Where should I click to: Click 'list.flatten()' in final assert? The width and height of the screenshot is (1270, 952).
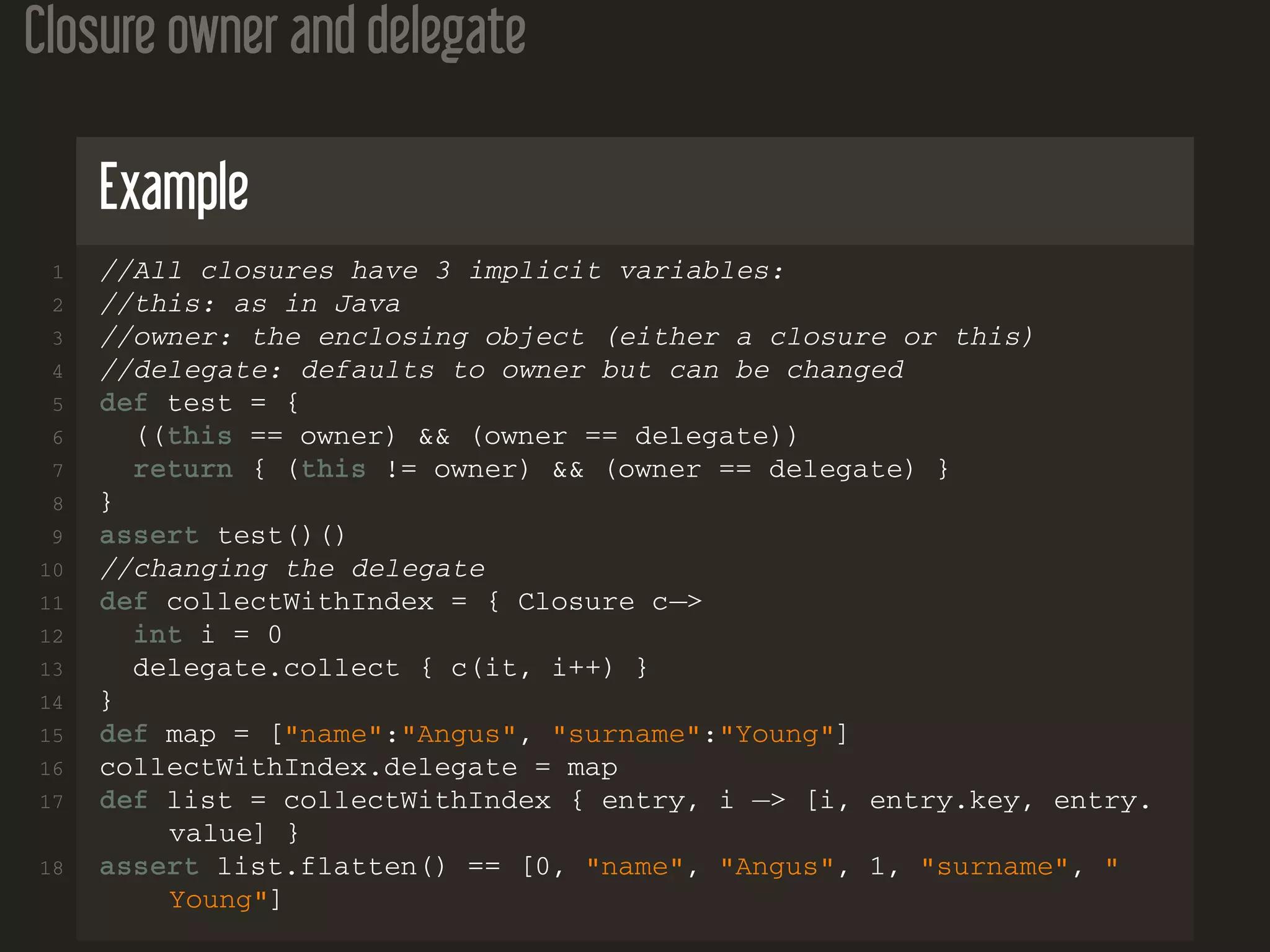pos(331,867)
